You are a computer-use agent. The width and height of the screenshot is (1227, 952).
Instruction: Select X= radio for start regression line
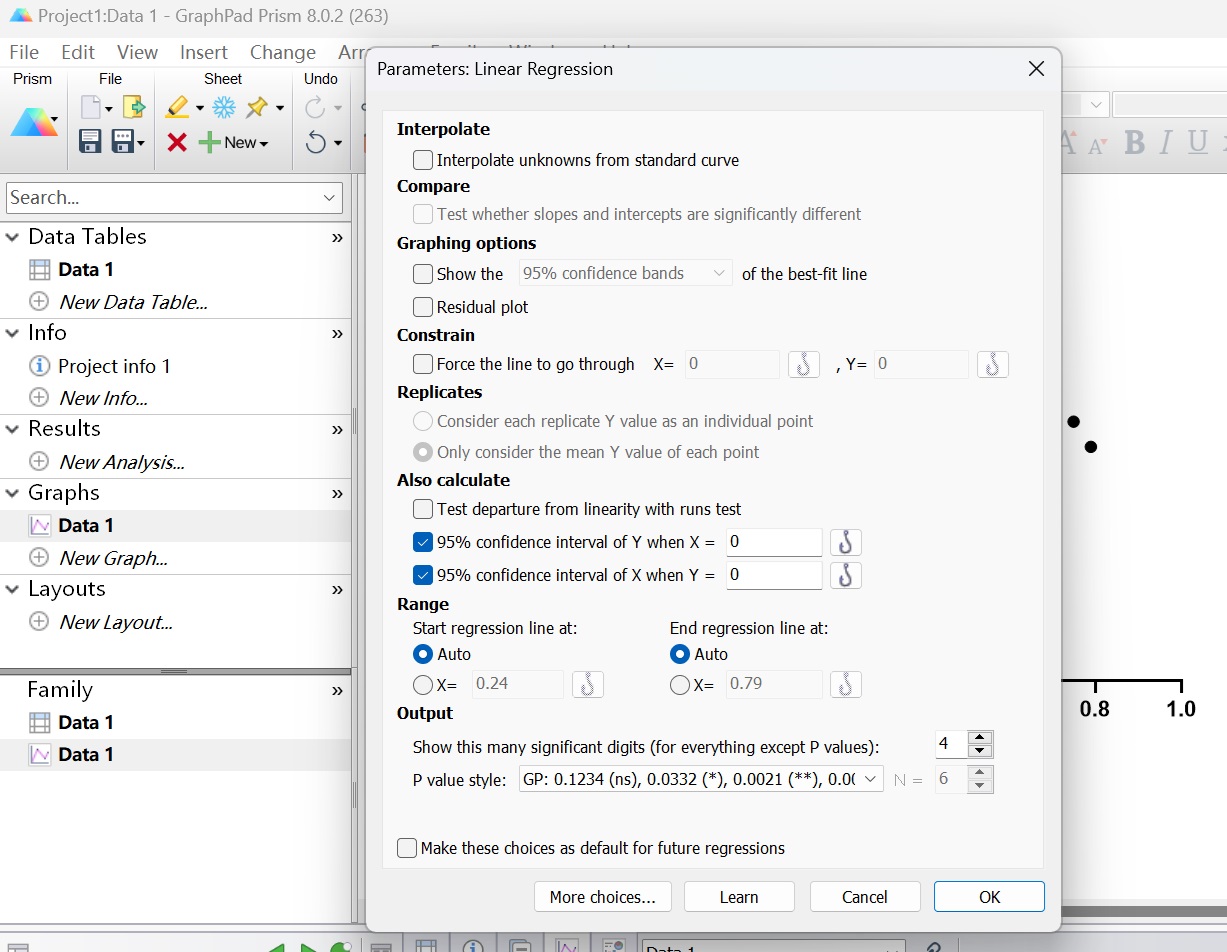pos(423,685)
